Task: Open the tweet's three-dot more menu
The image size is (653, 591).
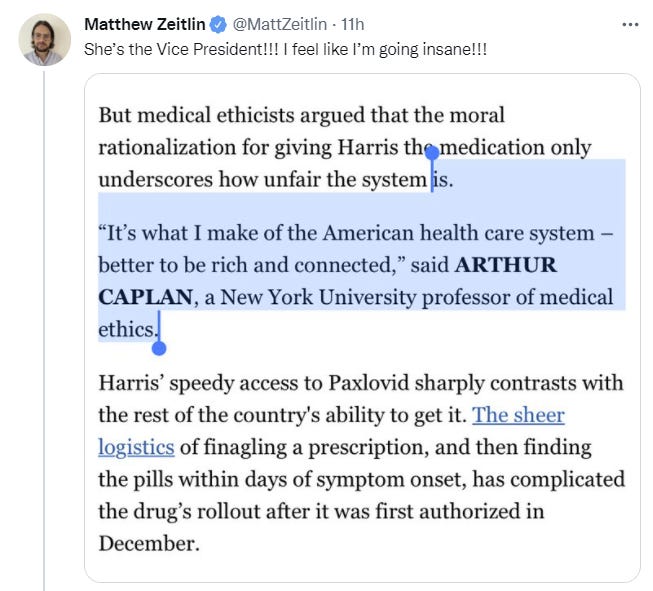Action: click(x=629, y=24)
